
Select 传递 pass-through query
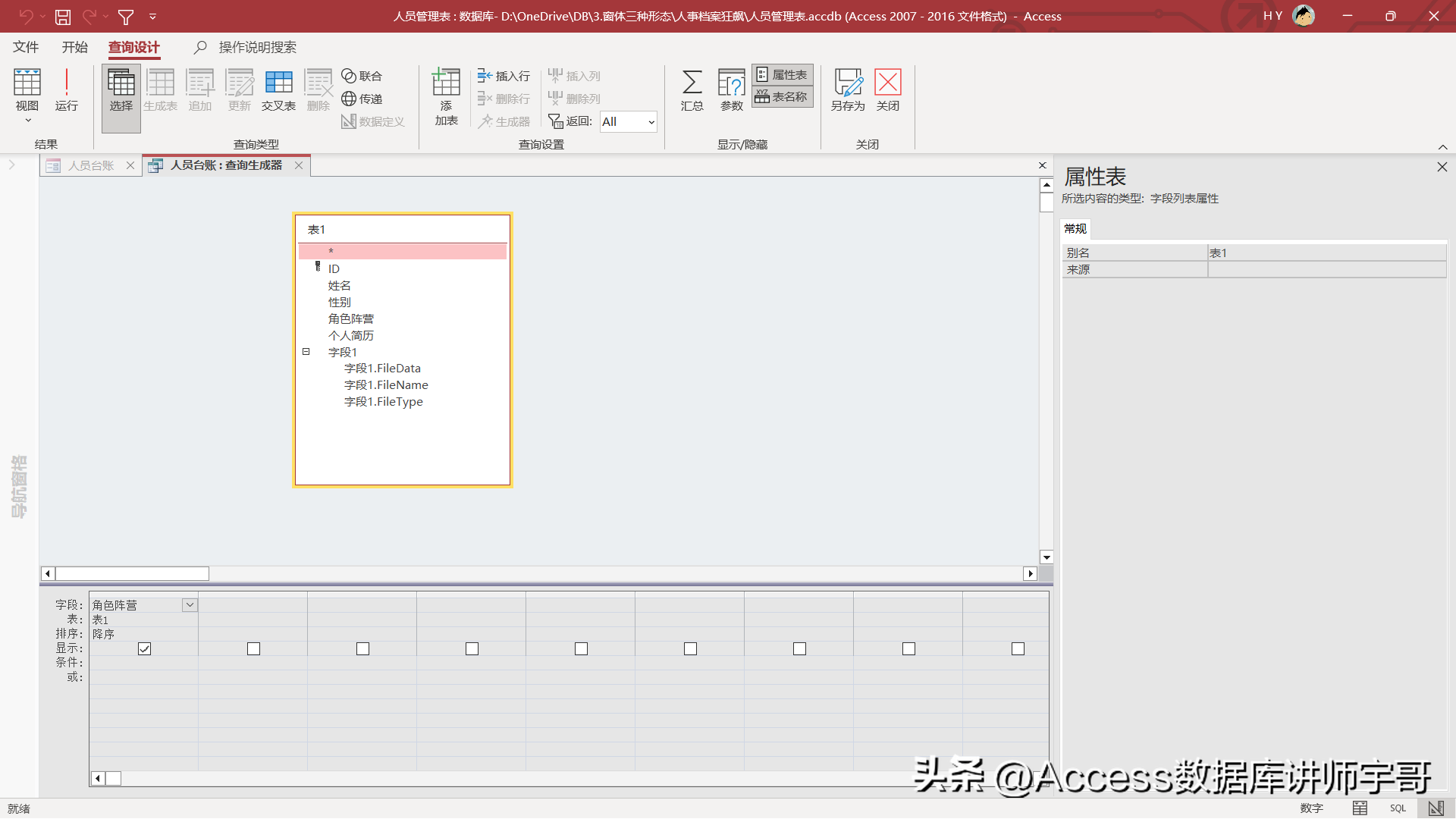[362, 99]
